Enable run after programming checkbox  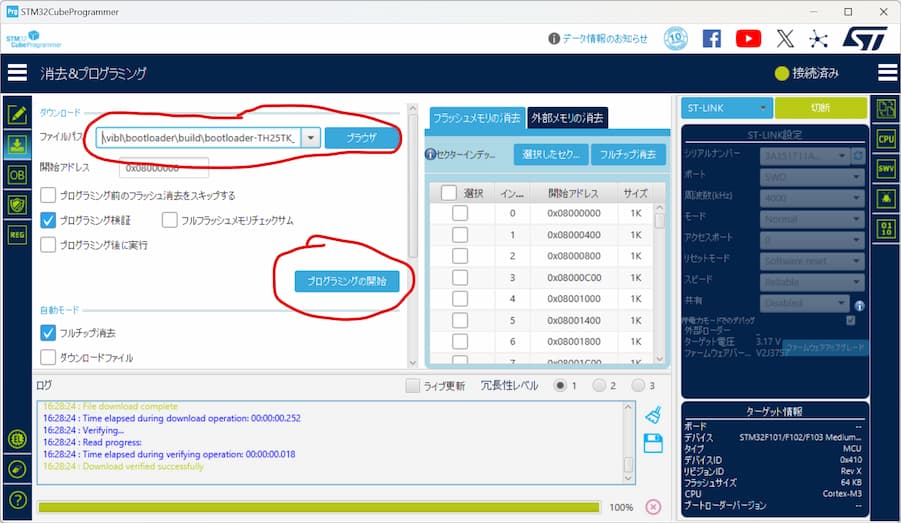pos(48,245)
